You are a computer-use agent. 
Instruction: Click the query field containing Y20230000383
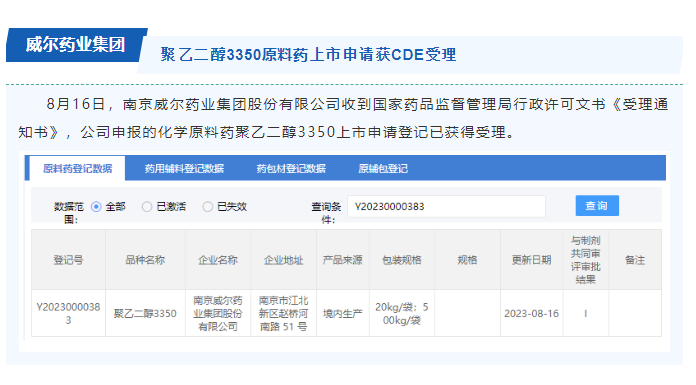coord(446,206)
